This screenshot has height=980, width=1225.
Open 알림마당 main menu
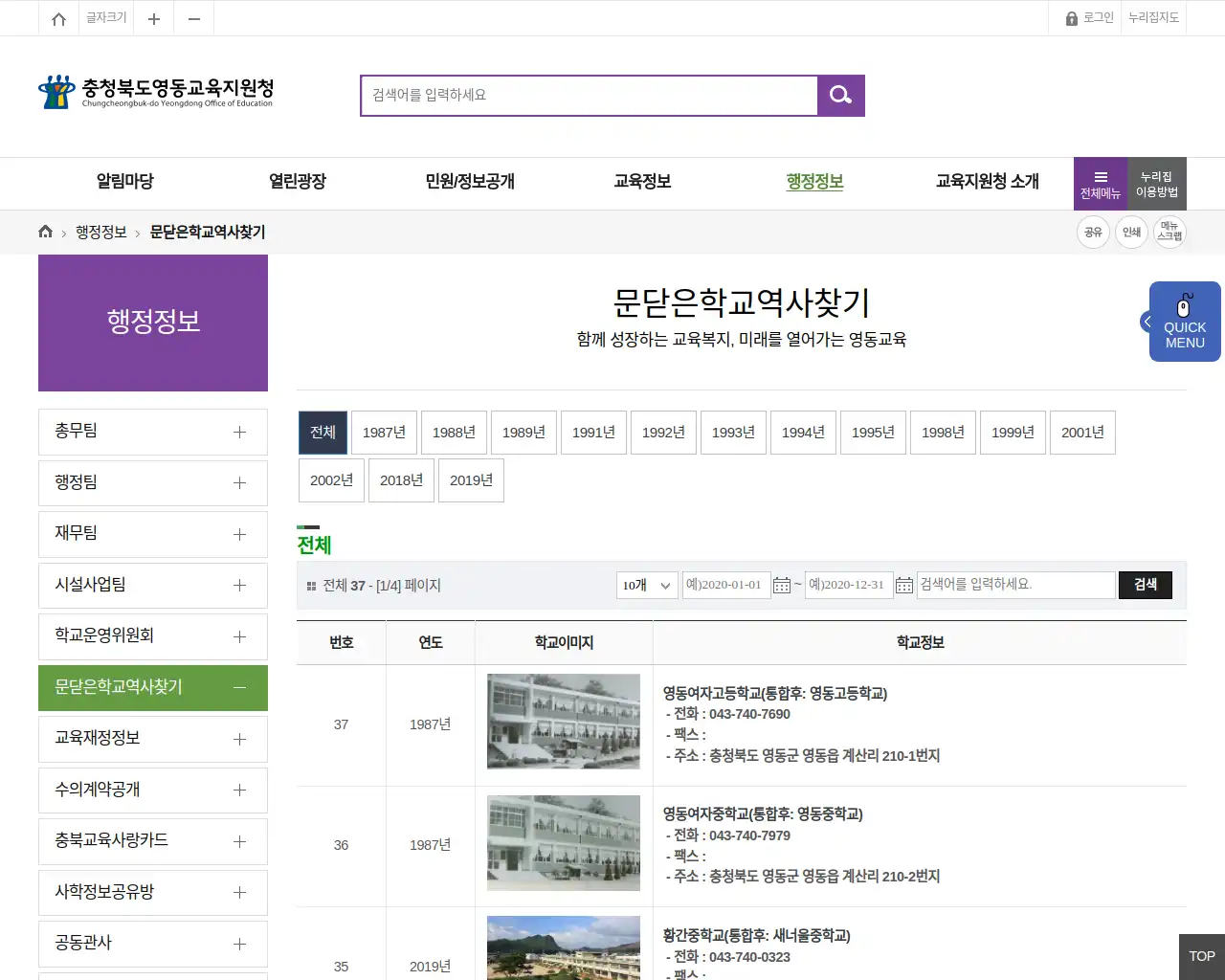tap(125, 182)
